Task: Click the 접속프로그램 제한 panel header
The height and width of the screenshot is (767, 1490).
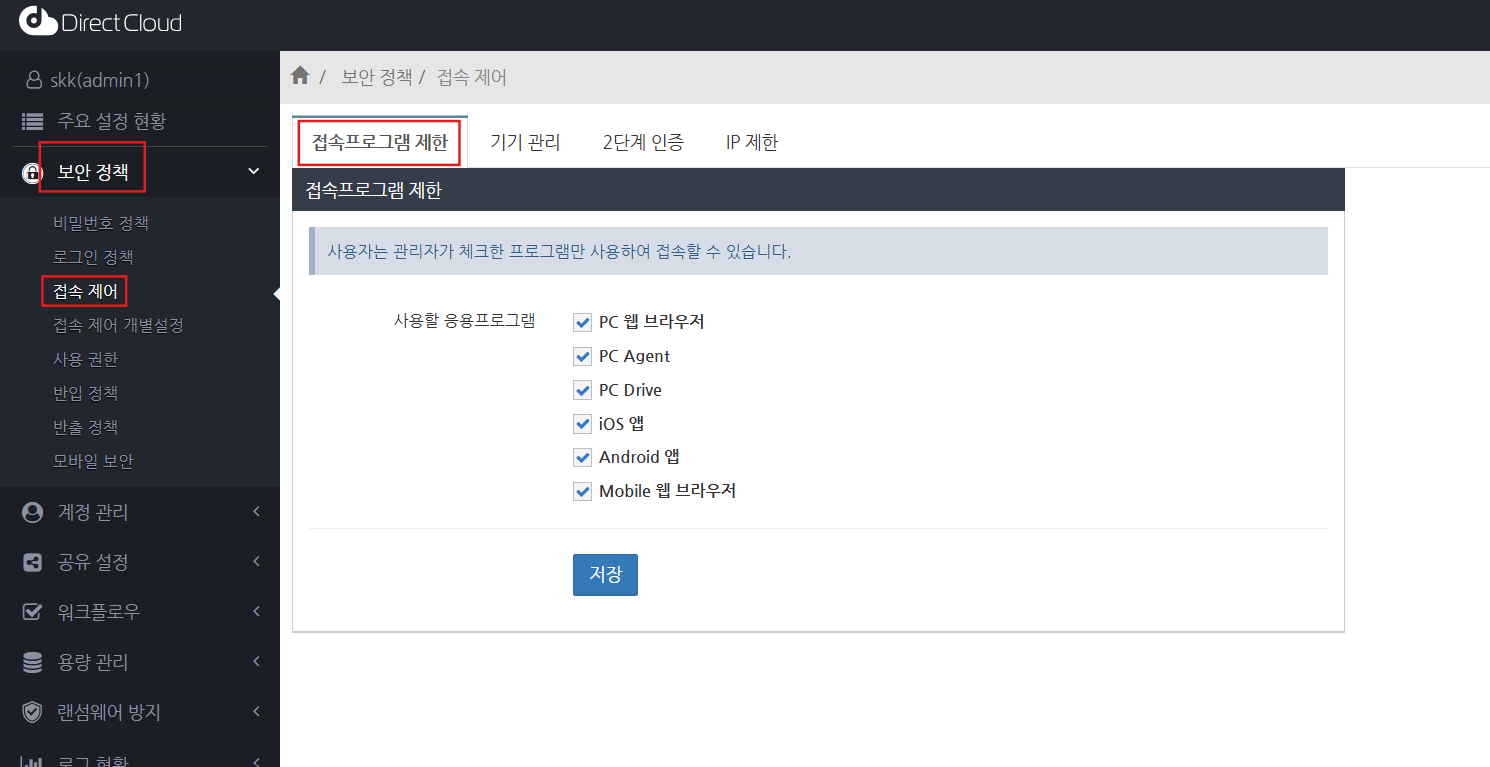Action: (x=818, y=190)
